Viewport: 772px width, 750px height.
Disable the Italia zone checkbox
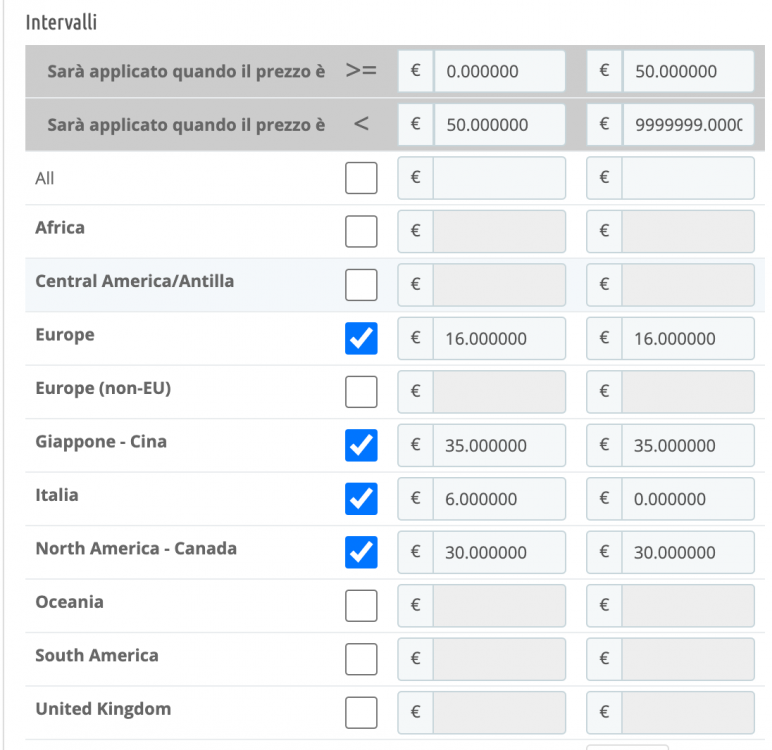[x=361, y=499]
